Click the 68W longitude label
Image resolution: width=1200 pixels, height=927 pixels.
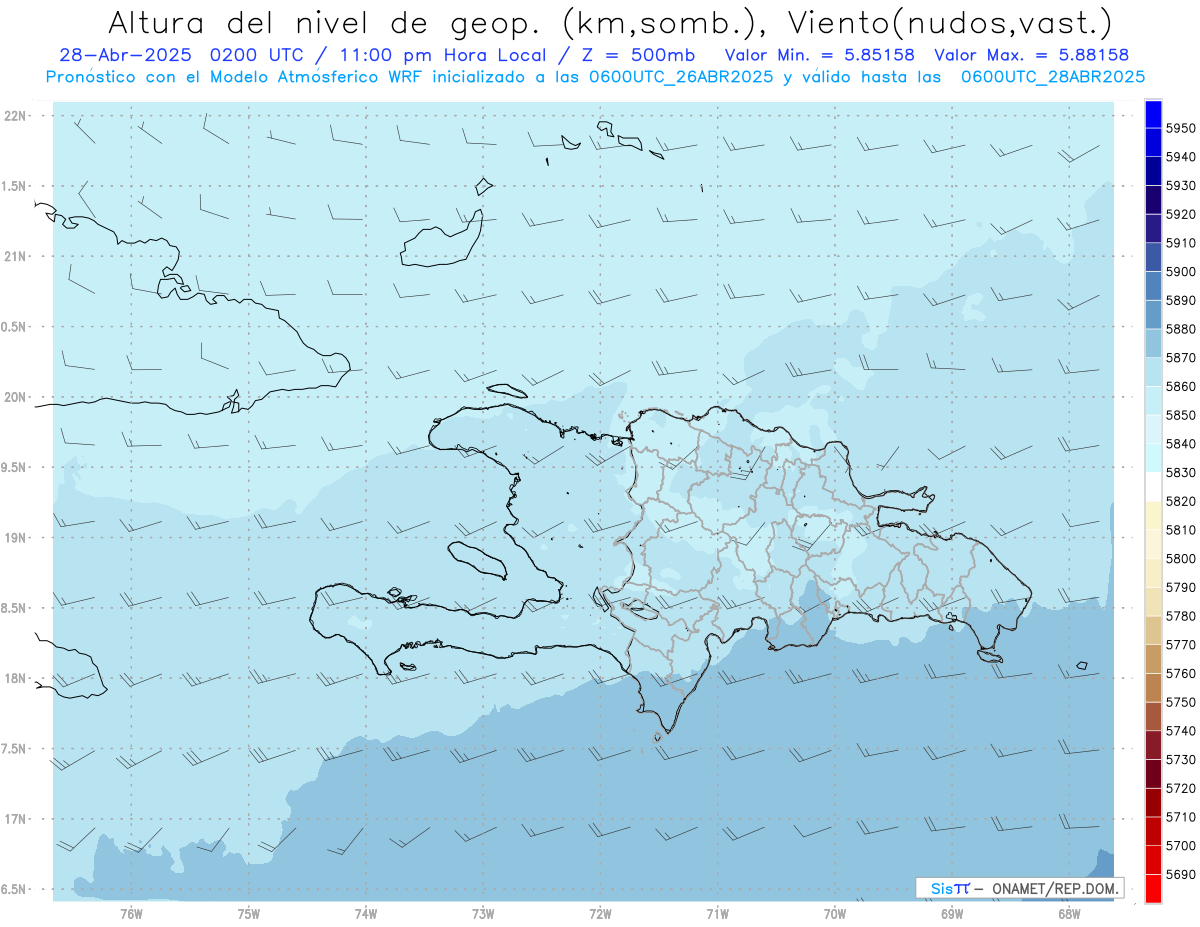(x=1069, y=913)
